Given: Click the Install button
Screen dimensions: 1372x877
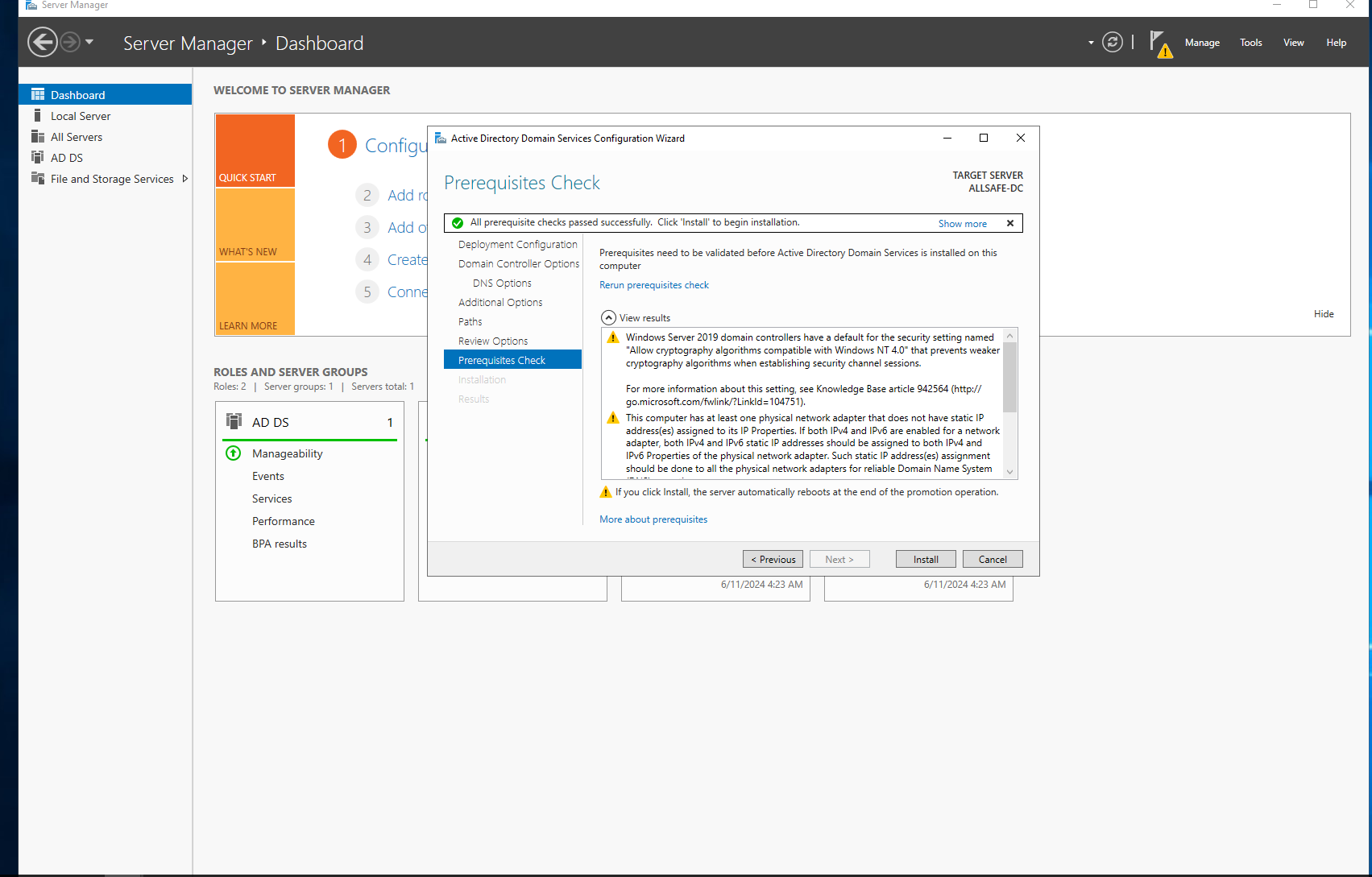Looking at the screenshot, I should (926, 559).
